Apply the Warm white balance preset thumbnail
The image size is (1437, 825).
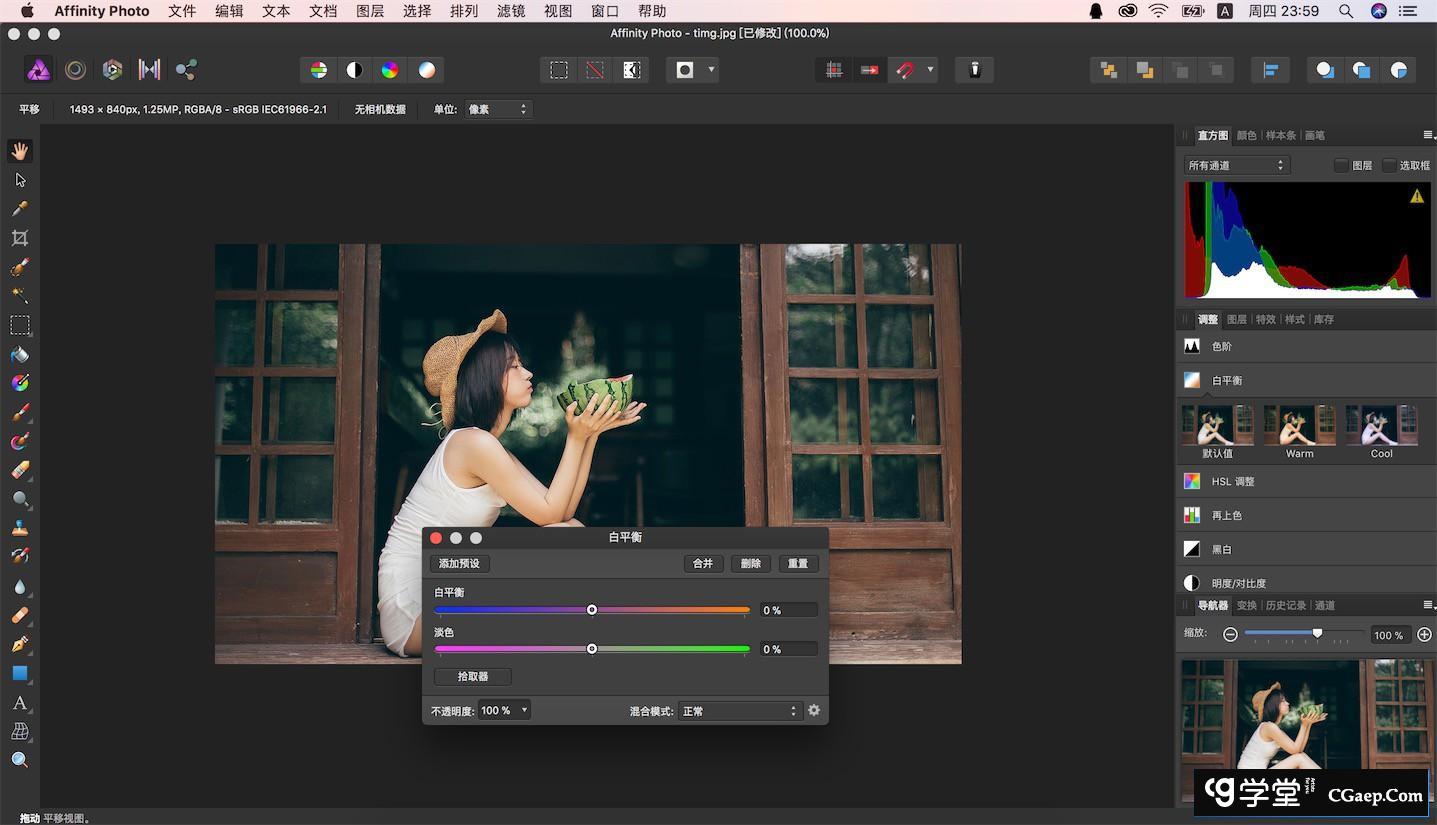[x=1299, y=426]
